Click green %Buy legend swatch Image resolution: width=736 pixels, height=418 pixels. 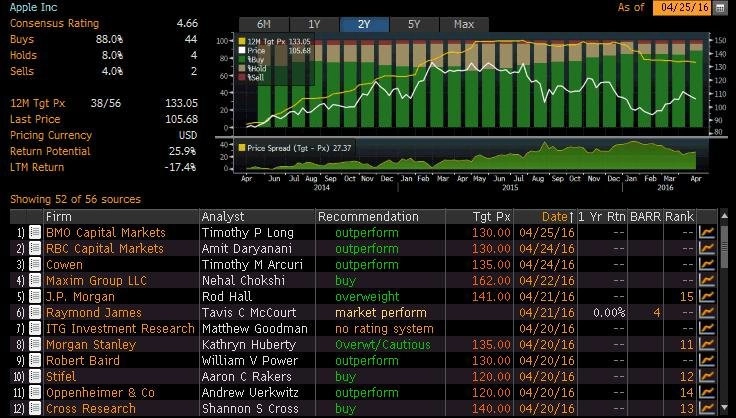[x=242, y=60]
